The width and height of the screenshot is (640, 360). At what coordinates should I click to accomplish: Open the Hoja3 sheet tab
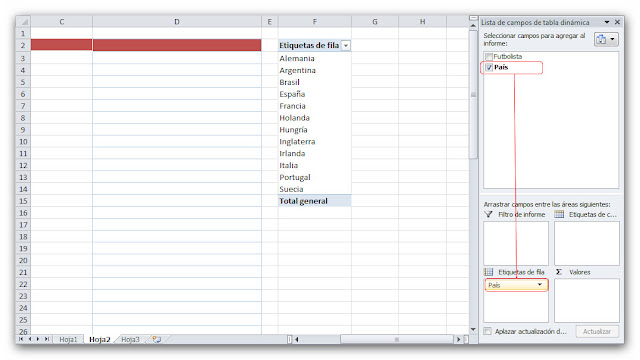click(130, 339)
